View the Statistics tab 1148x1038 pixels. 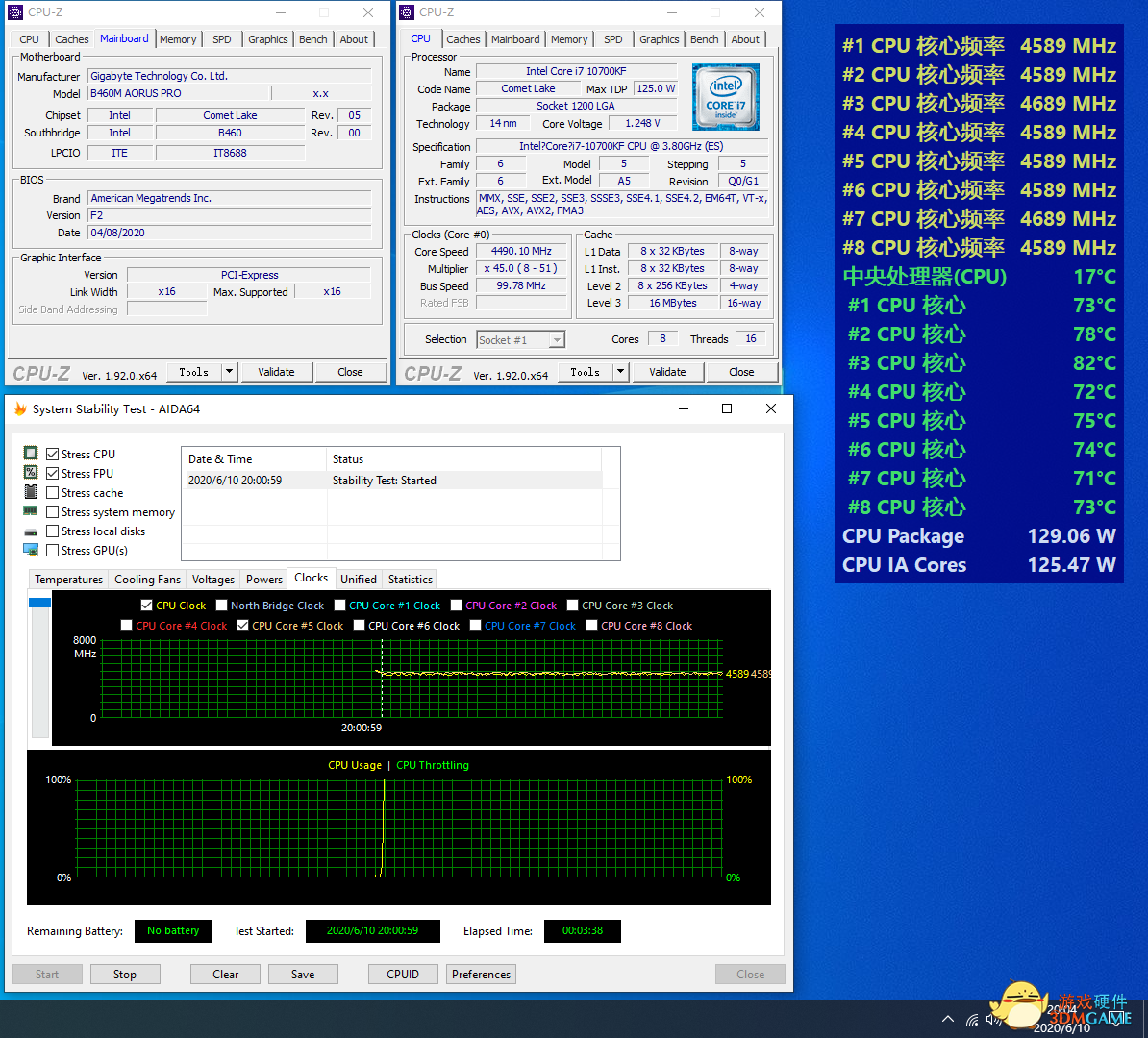coord(410,579)
